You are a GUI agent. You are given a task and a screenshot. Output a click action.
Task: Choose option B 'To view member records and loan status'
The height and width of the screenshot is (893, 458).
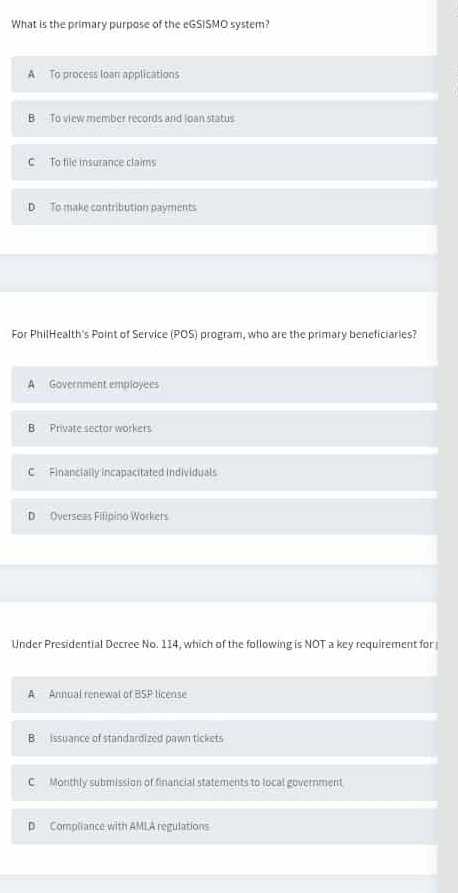(x=224, y=118)
